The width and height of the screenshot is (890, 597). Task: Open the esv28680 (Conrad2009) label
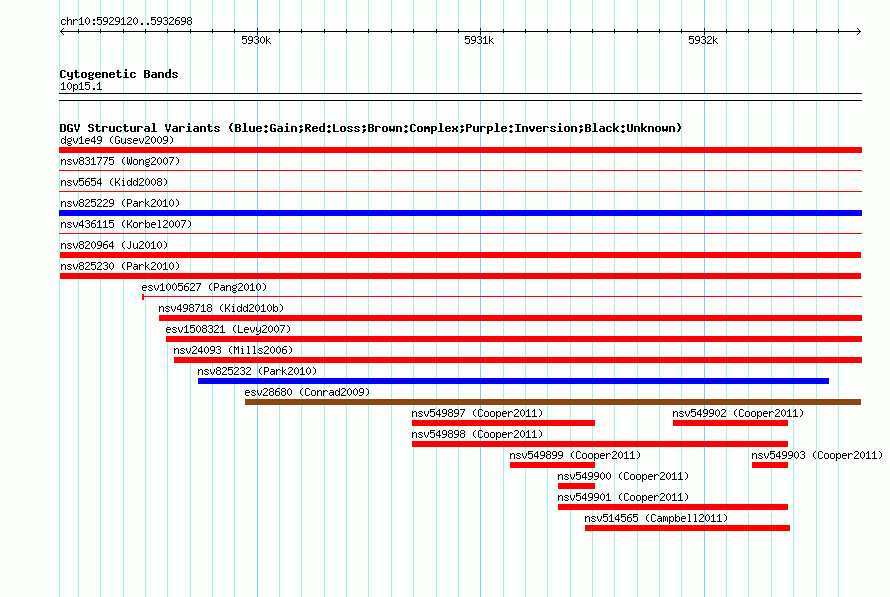coord(307,392)
